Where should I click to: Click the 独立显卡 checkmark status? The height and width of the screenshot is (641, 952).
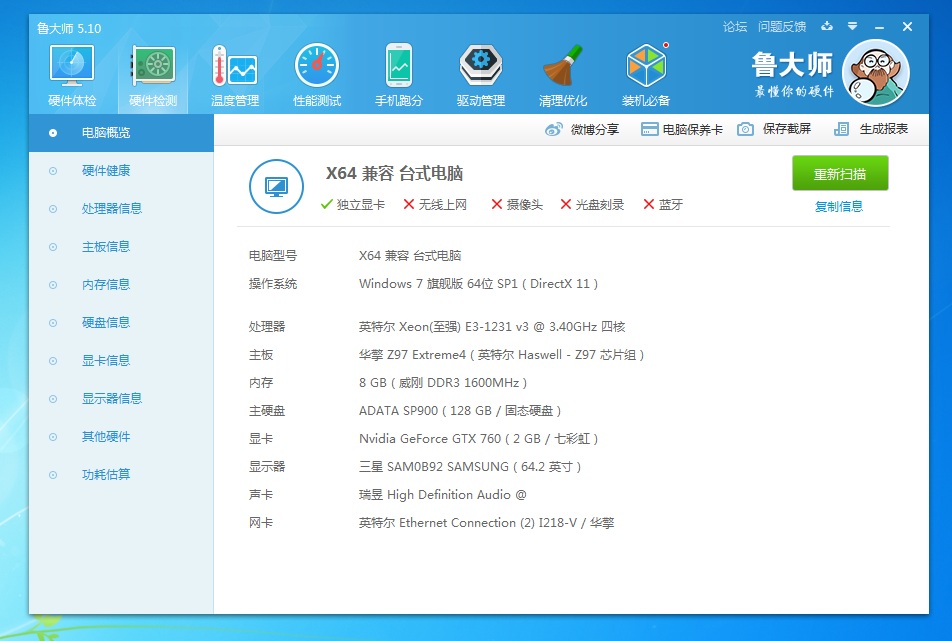coord(353,205)
